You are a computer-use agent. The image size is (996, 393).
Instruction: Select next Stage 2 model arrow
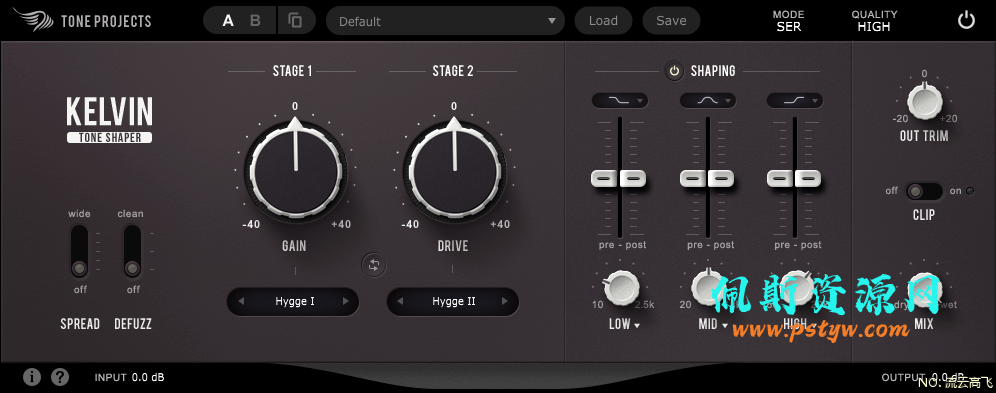click(x=506, y=301)
